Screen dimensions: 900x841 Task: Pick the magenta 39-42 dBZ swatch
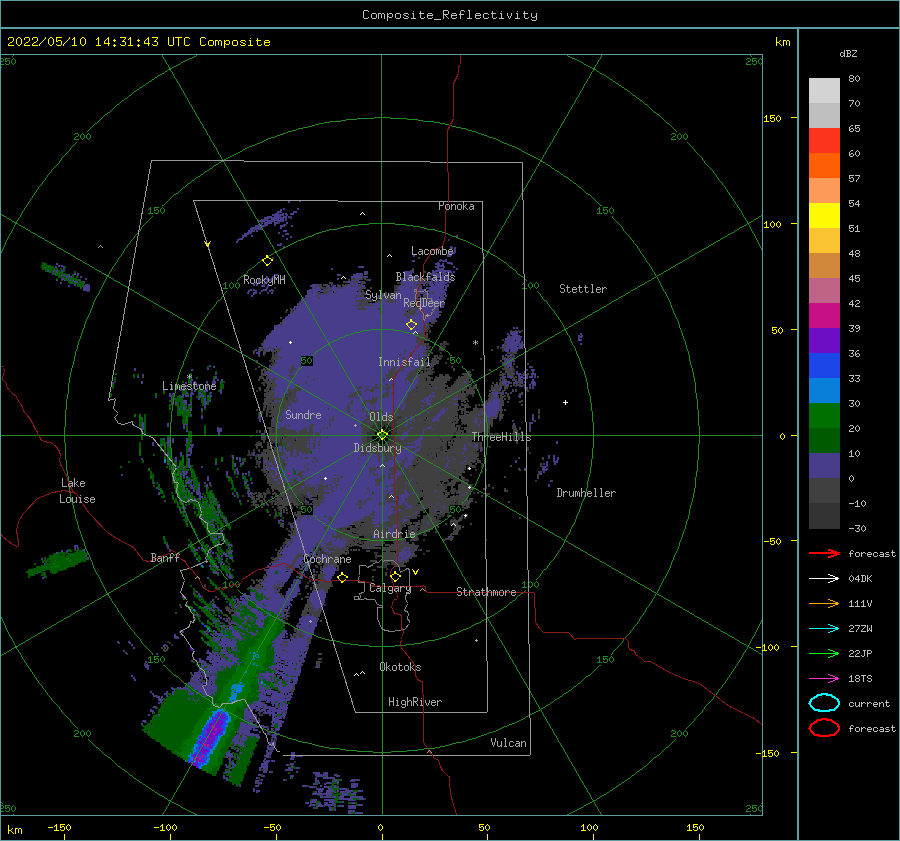pos(824,315)
